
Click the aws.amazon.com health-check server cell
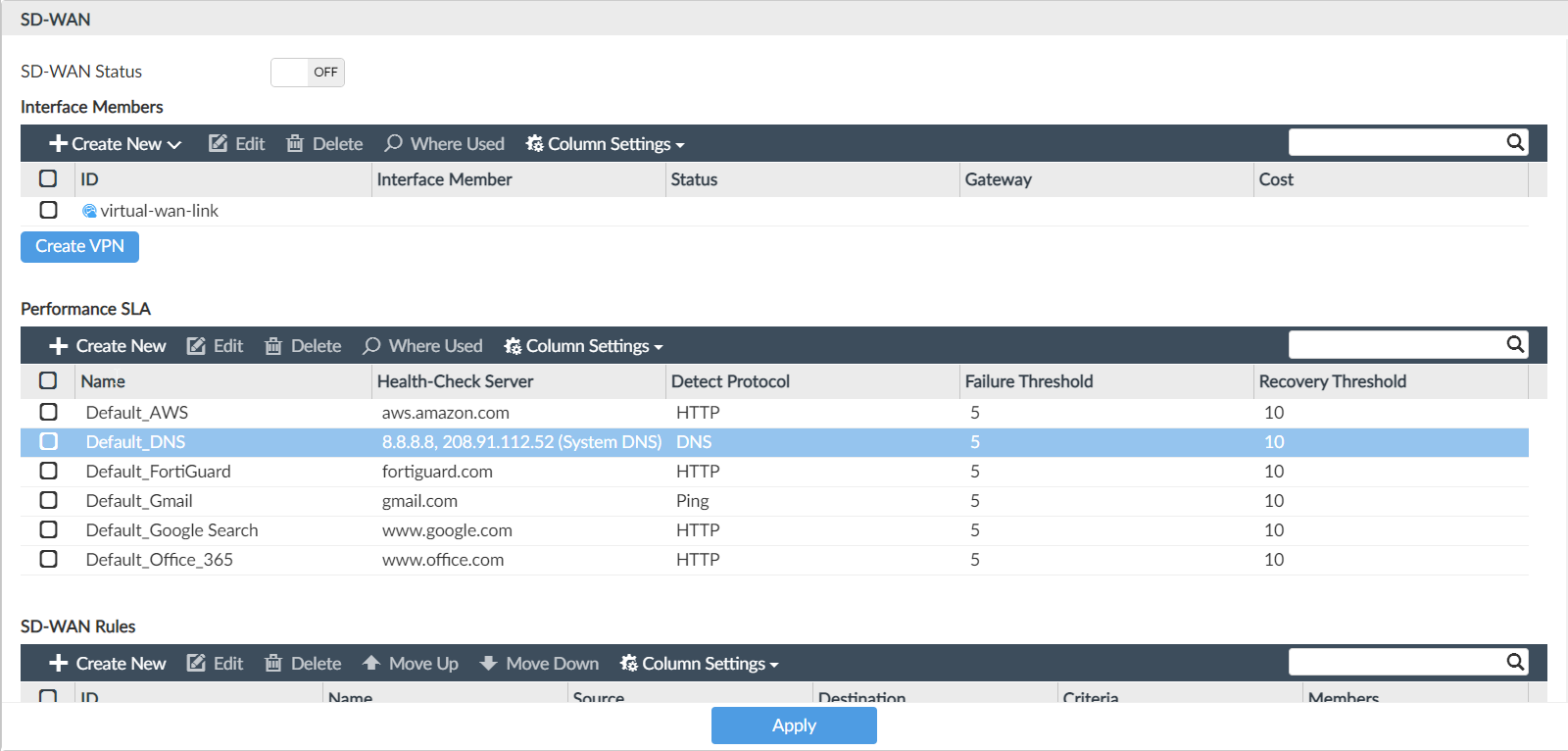pyautogui.click(x=446, y=413)
